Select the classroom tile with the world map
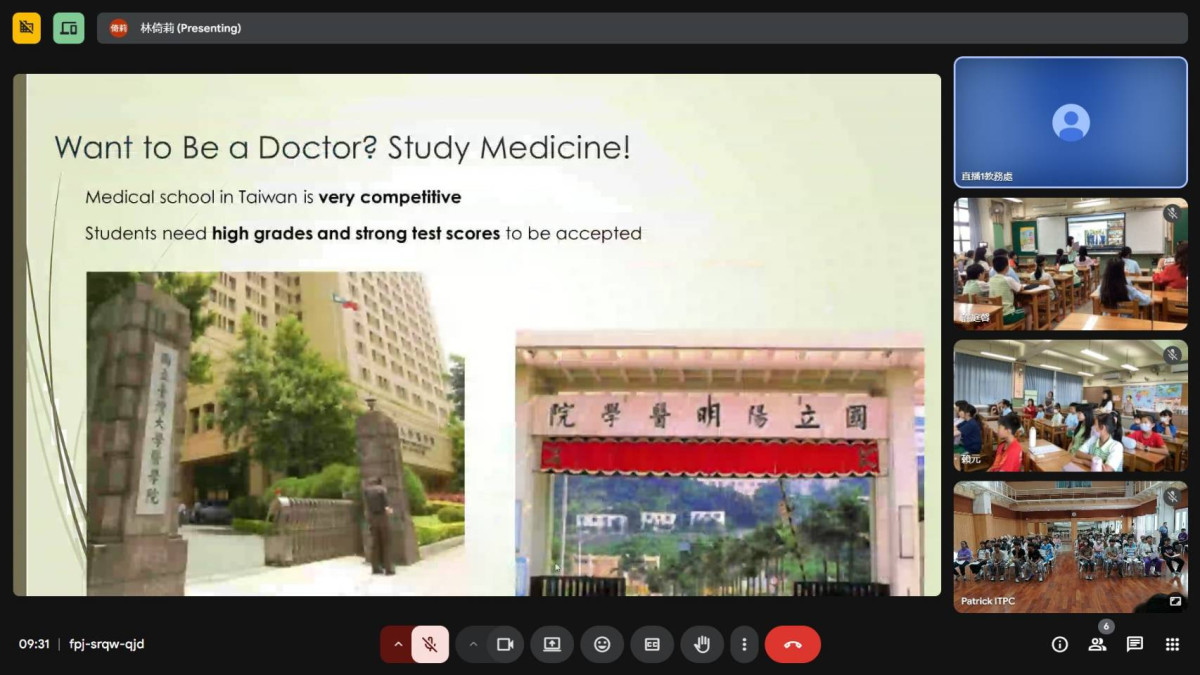 click(1071, 406)
